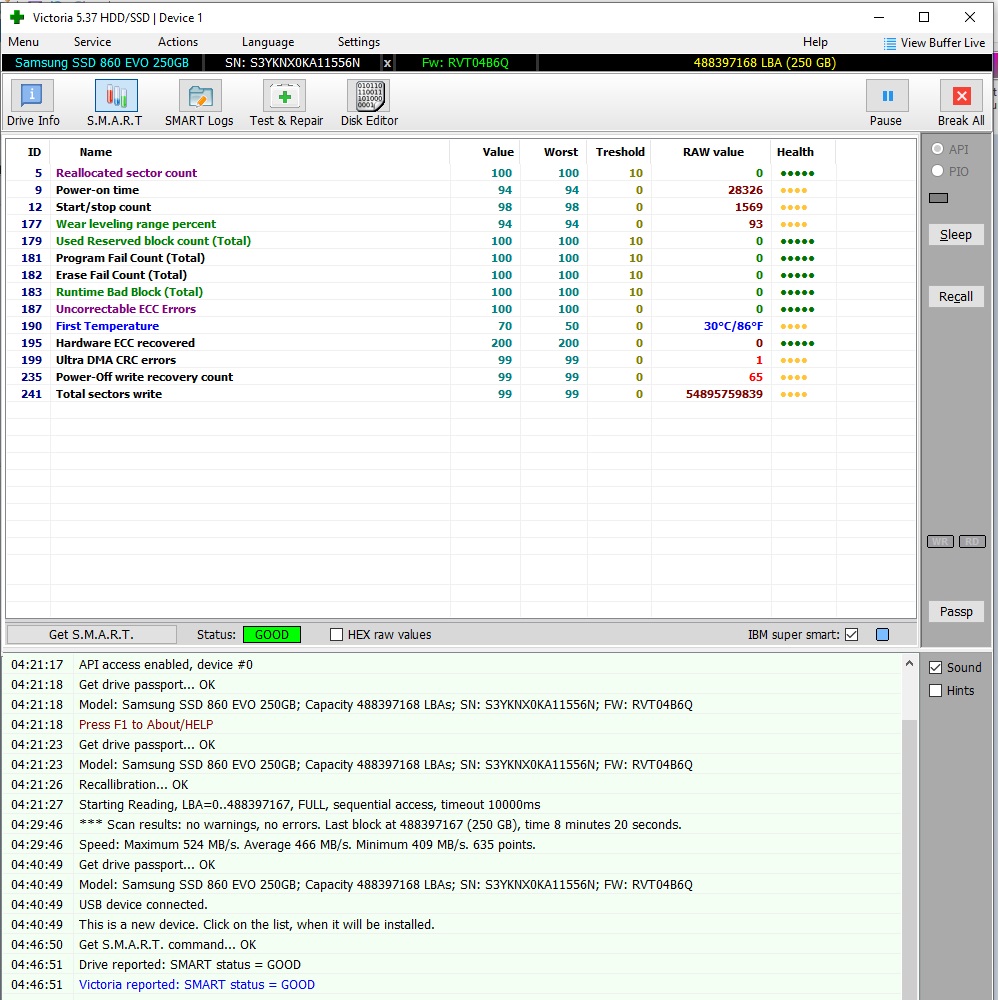Pause the current operation
Image resolution: width=1000 pixels, height=1000 pixels.
tap(886, 103)
